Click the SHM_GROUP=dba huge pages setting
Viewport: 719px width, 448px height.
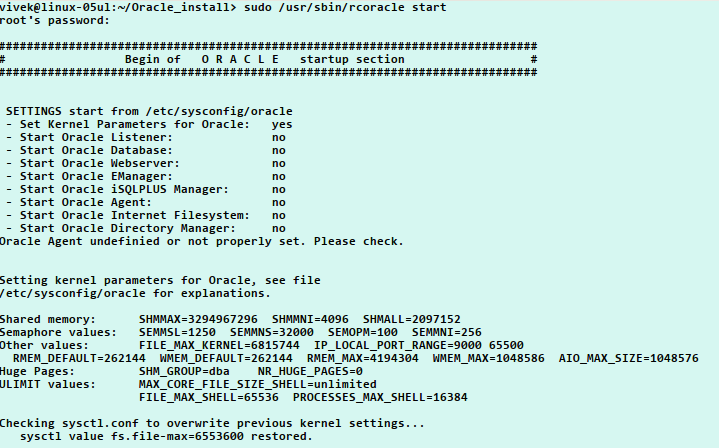tap(184, 371)
